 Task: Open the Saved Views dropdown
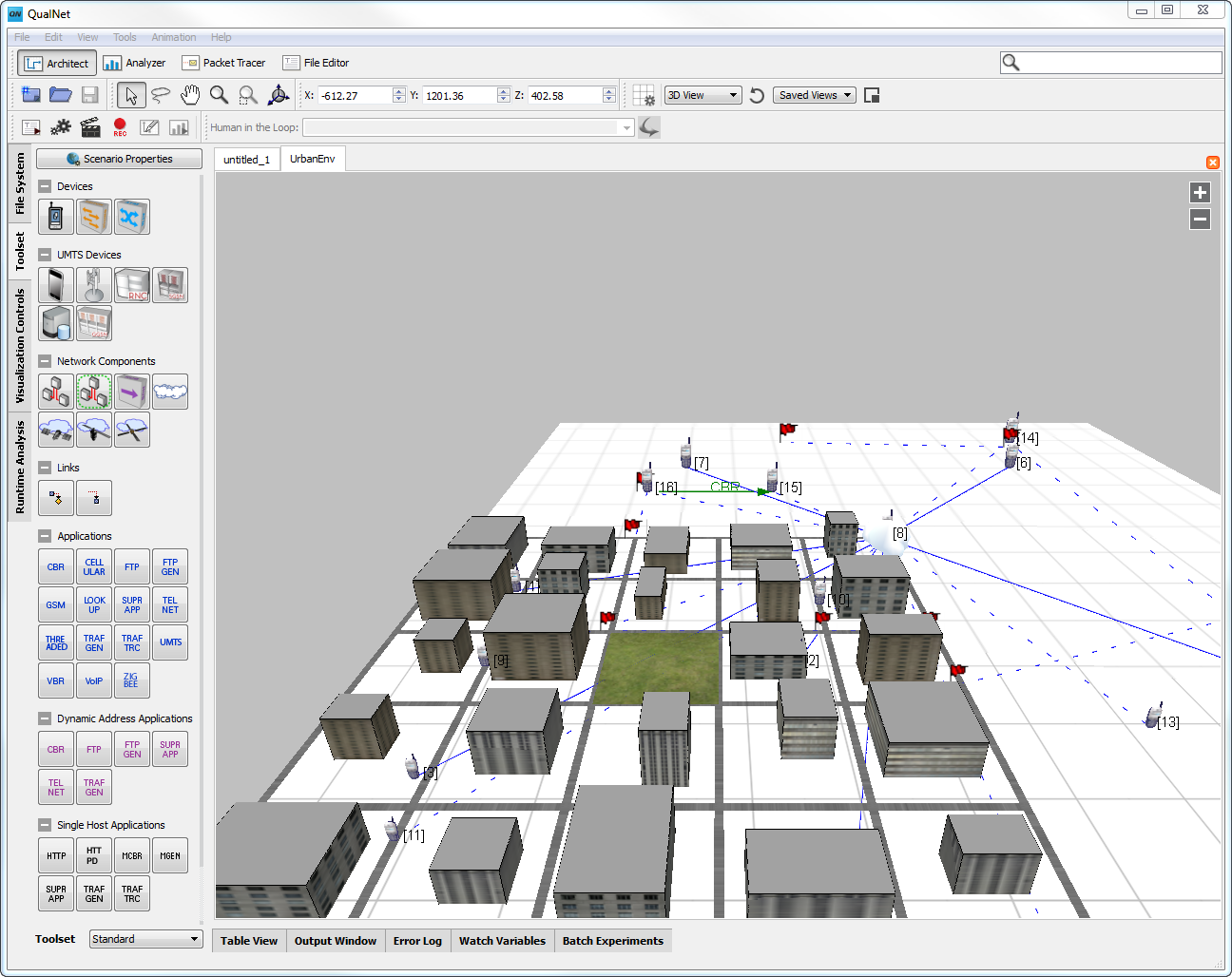[x=815, y=95]
